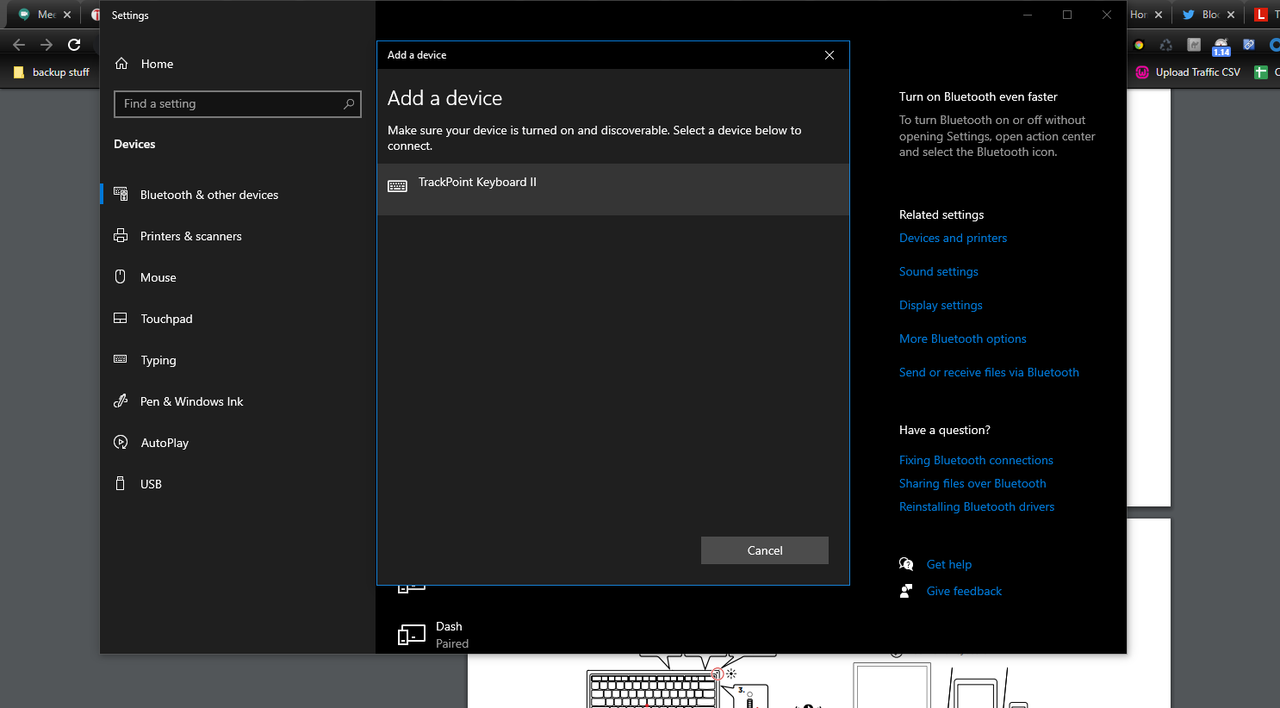Open Send or receive files via Bluetooth
This screenshot has height=708, width=1280.
pos(989,372)
